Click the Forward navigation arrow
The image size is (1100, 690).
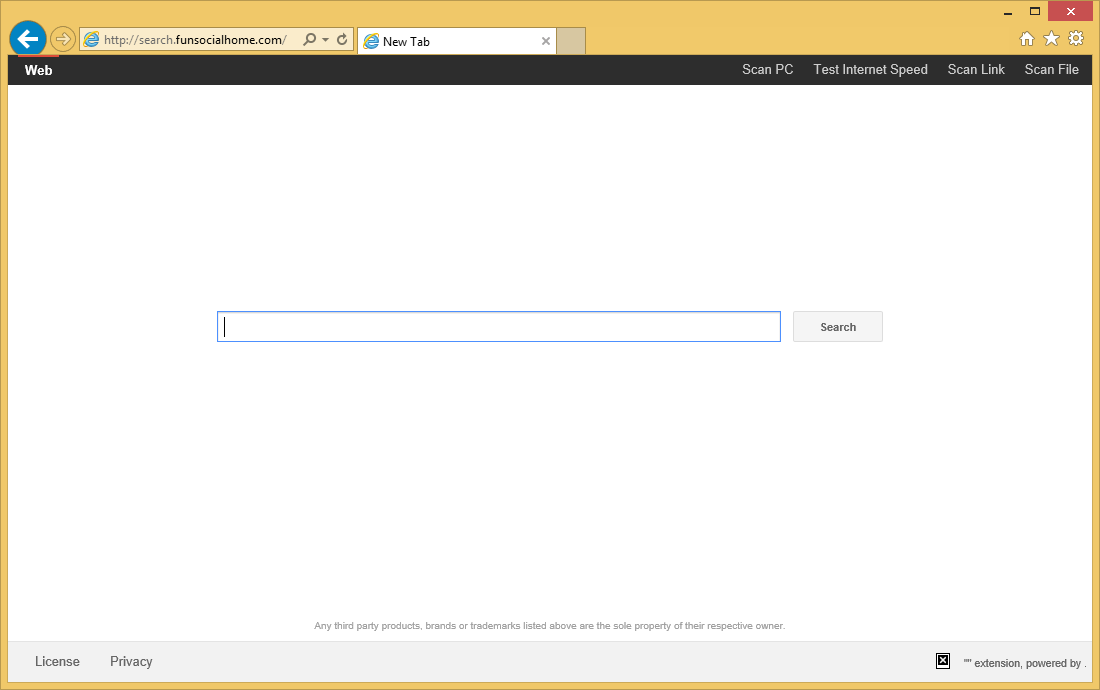(63, 39)
